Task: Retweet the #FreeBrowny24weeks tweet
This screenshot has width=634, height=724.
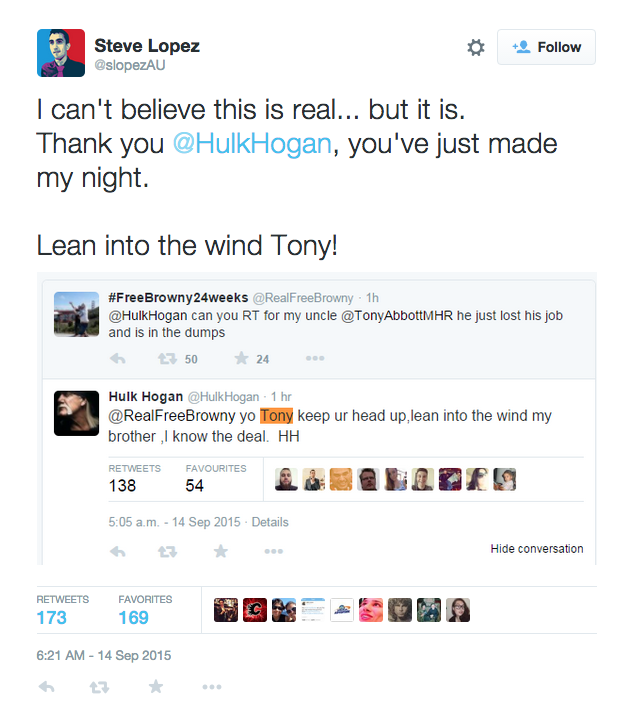Action: coord(167,359)
